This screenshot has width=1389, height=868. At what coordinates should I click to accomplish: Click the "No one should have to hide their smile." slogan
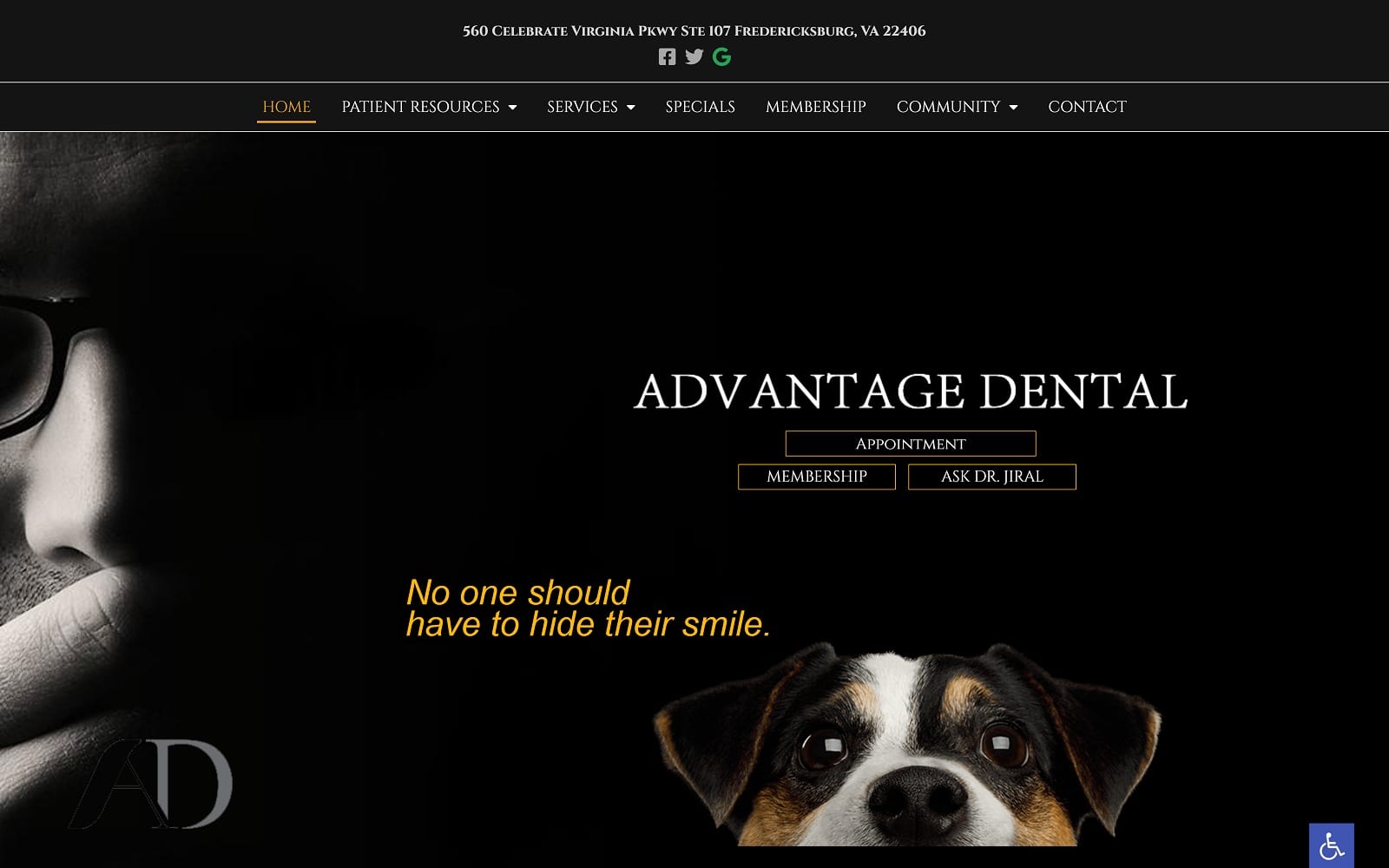(x=589, y=608)
